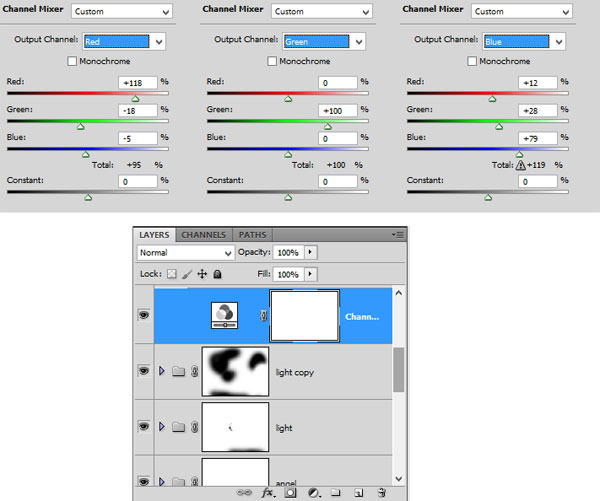The image size is (600, 501).
Task: Click the Red value field showing +118
Action: coord(138,83)
